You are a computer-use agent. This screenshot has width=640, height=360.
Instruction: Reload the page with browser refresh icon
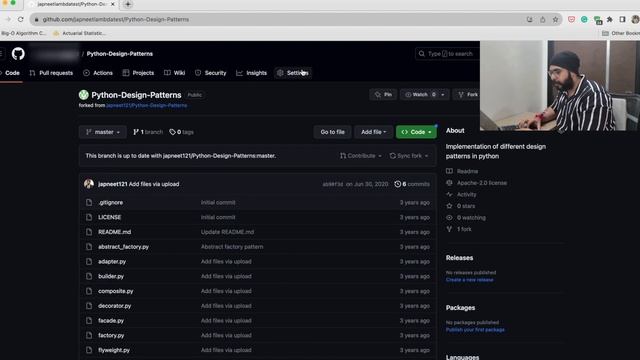21,19
